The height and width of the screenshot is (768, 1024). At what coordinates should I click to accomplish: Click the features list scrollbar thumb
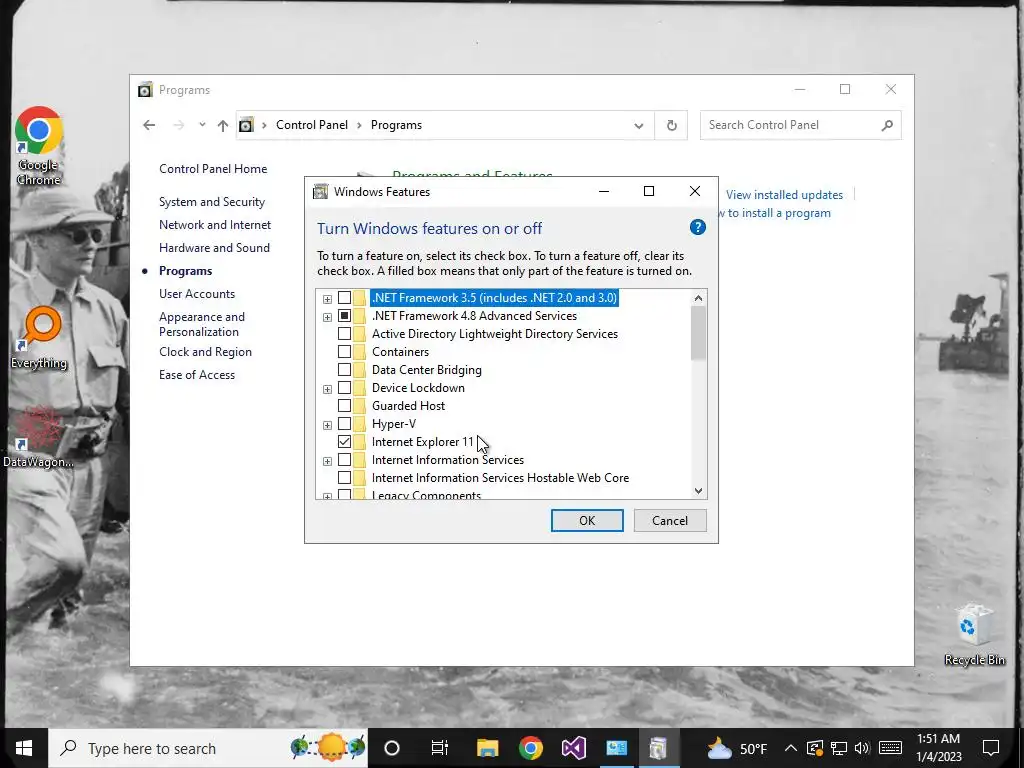[698, 333]
